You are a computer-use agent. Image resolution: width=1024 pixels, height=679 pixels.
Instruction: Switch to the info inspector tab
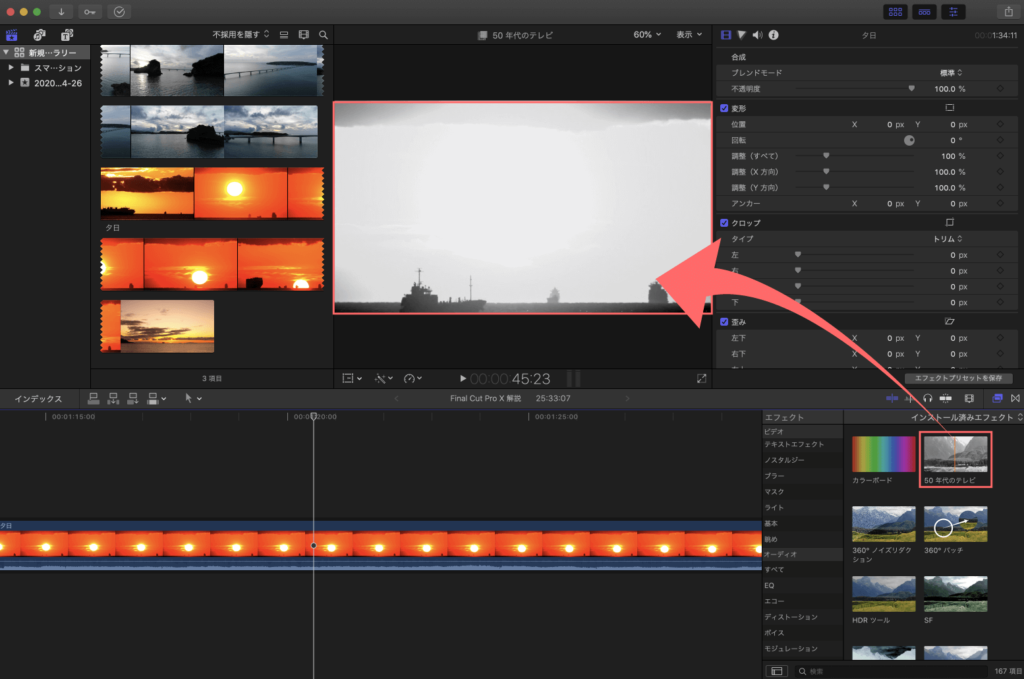pos(773,35)
